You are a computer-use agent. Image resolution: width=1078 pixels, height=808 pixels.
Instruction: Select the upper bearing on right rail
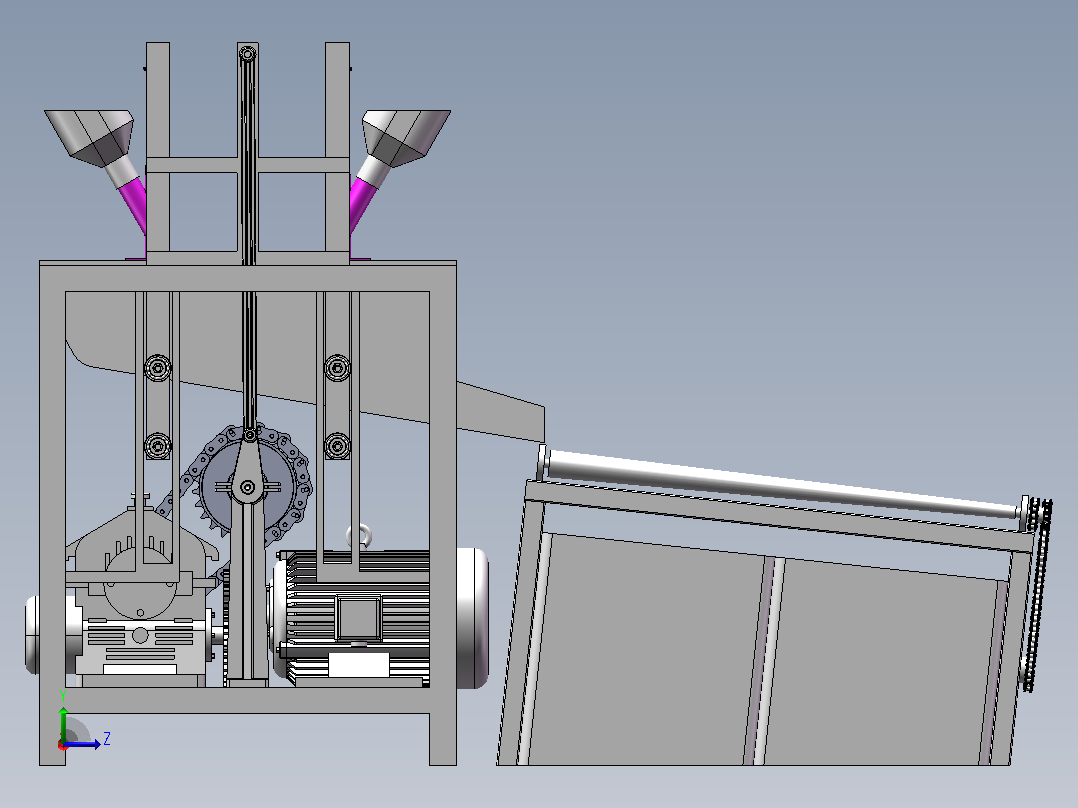point(337,368)
